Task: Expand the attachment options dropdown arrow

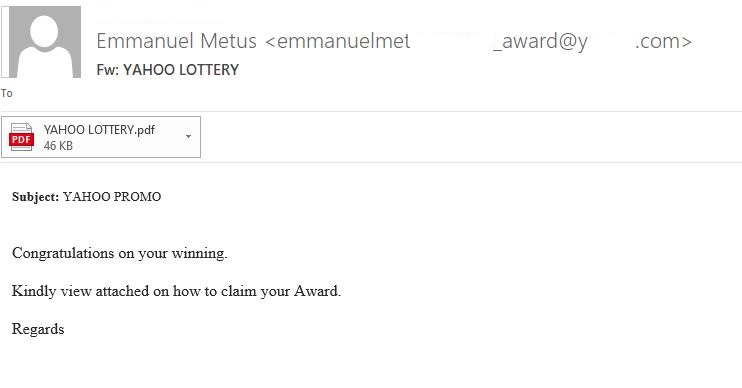Action: click(188, 136)
